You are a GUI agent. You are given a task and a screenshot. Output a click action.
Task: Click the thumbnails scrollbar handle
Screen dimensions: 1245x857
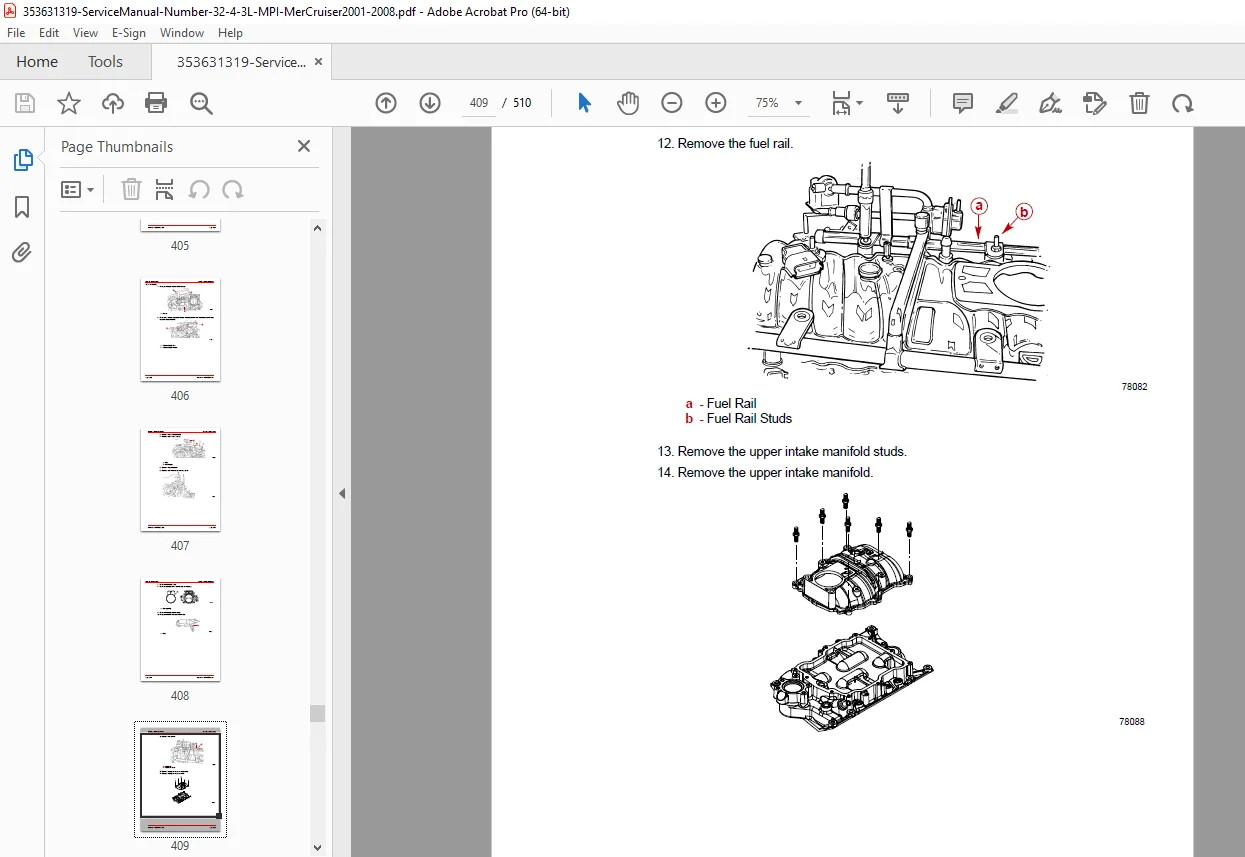click(317, 713)
